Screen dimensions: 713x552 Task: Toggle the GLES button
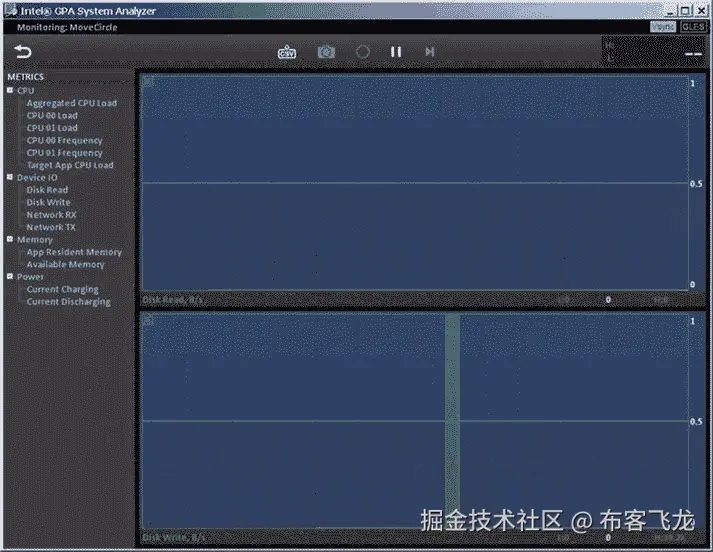tap(693, 27)
